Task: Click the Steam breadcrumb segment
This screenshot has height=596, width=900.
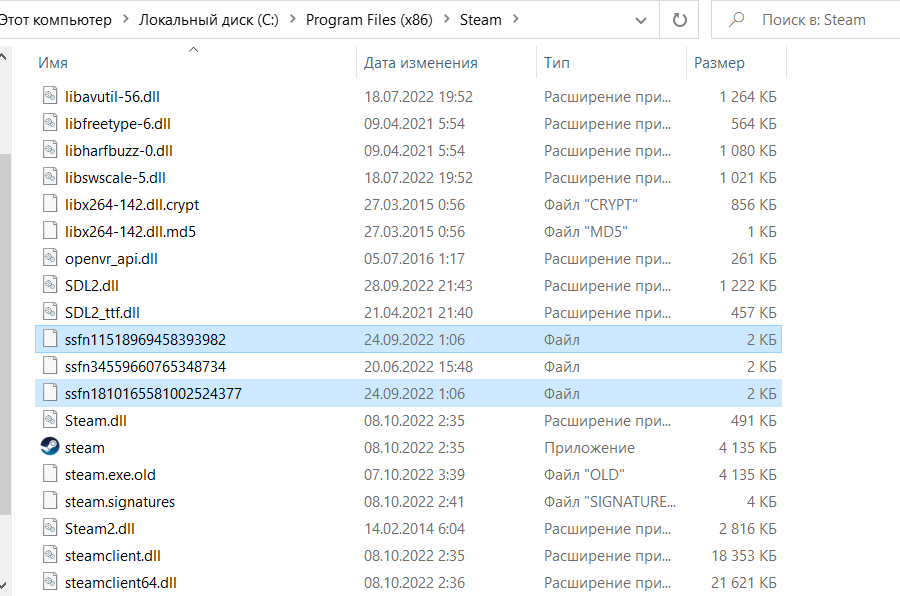Action: click(480, 20)
